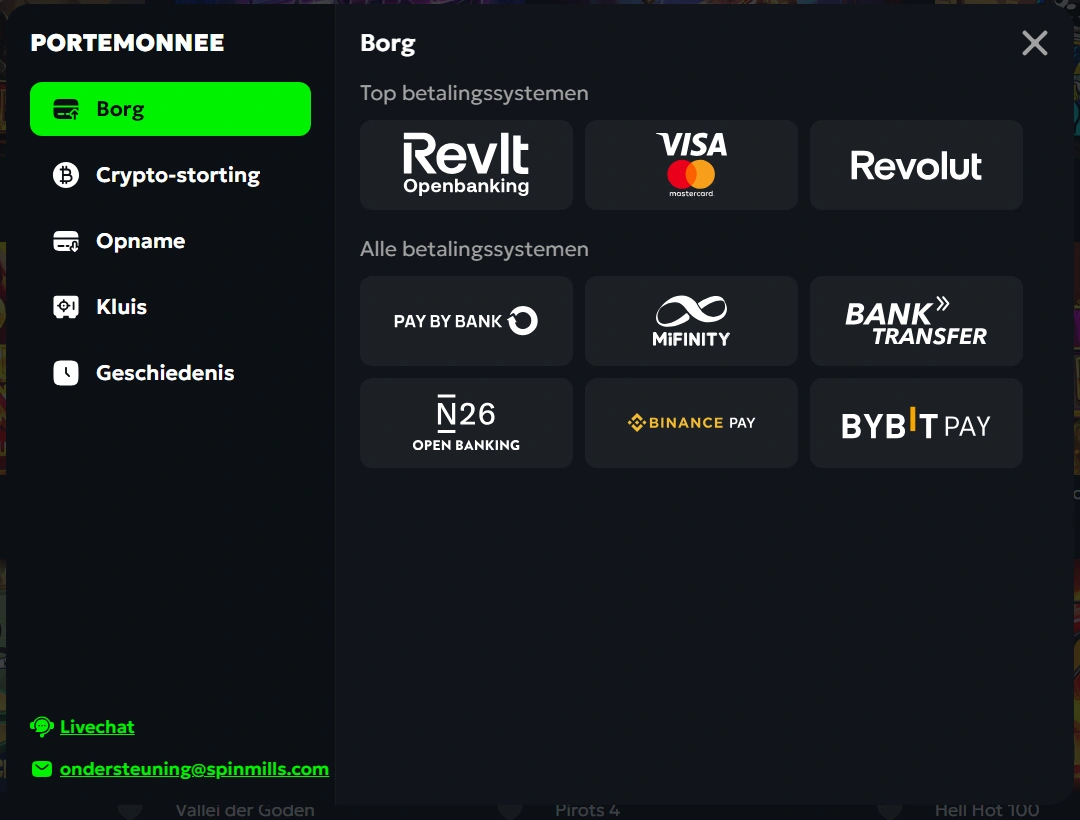Open the Geschiedenis history section
The width and height of the screenshot is (1080, 820).
click(x=164, y=373)
